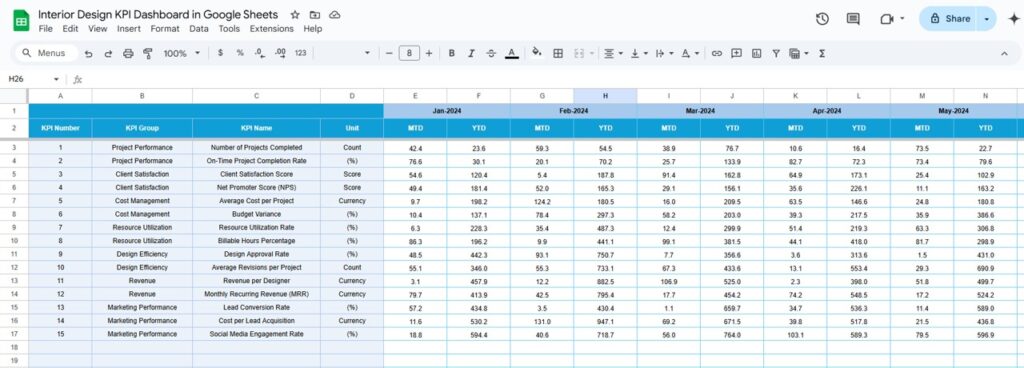The width and height of the screenshot is (1024, 368).
Task: Select the Jan-2024 header cell
Action: [x=447, y=111]
